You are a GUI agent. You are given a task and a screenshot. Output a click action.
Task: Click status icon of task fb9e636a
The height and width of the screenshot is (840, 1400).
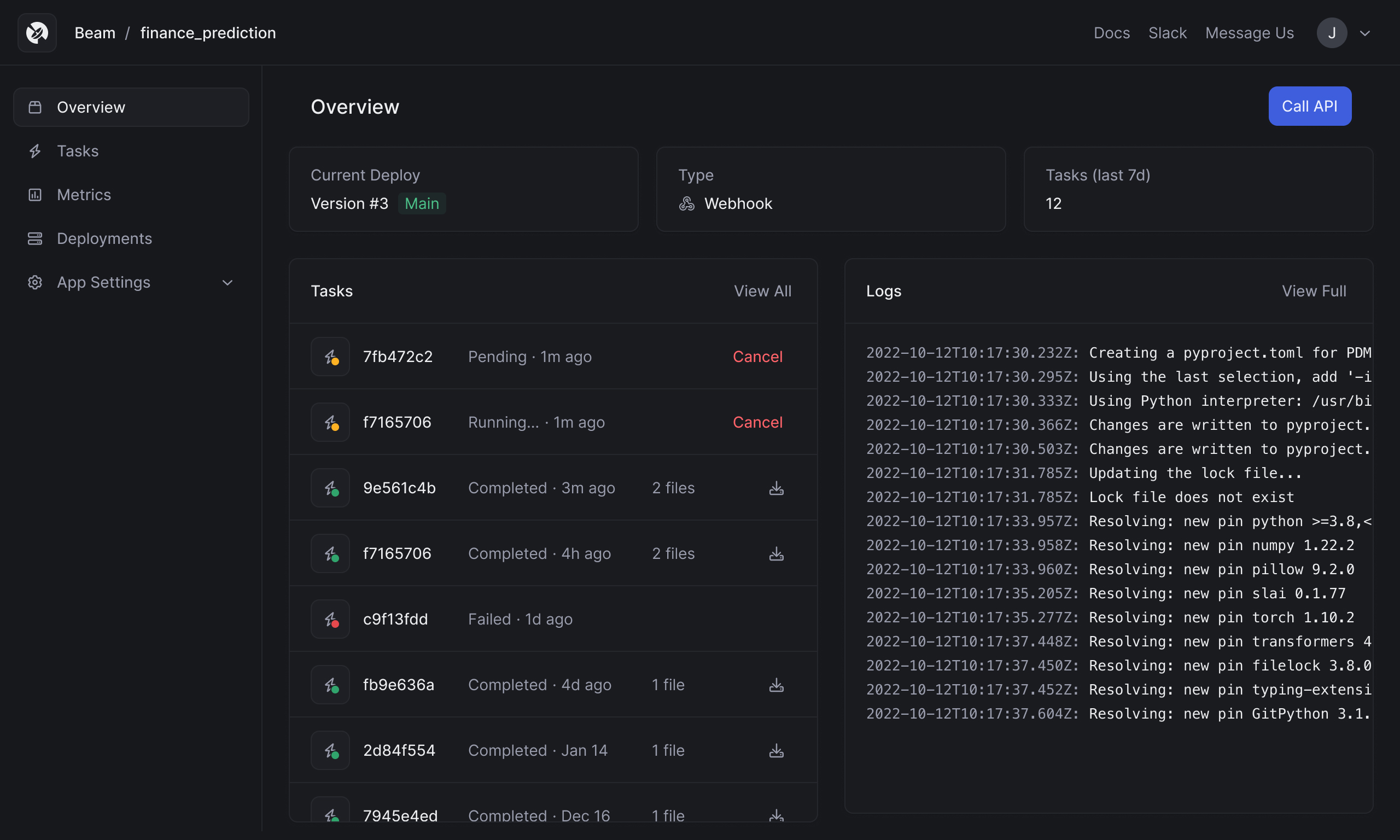[x=330, y=685]
